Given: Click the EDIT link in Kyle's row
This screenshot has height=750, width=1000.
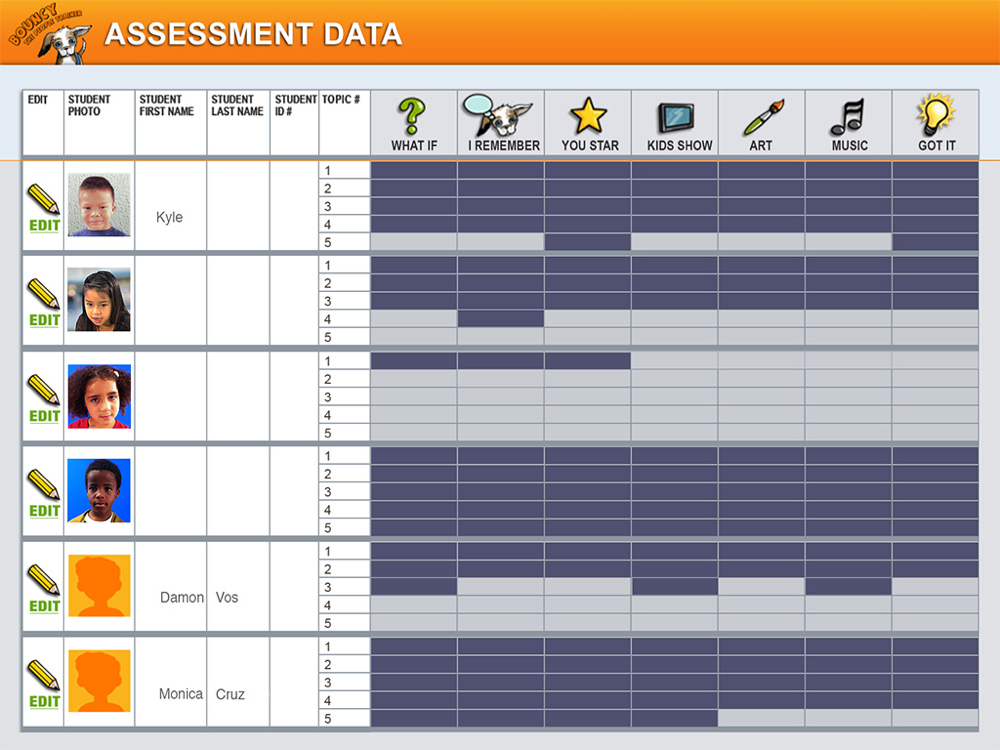Looking at the screenshot, I should pyautogui.click(x=45, y=226).
